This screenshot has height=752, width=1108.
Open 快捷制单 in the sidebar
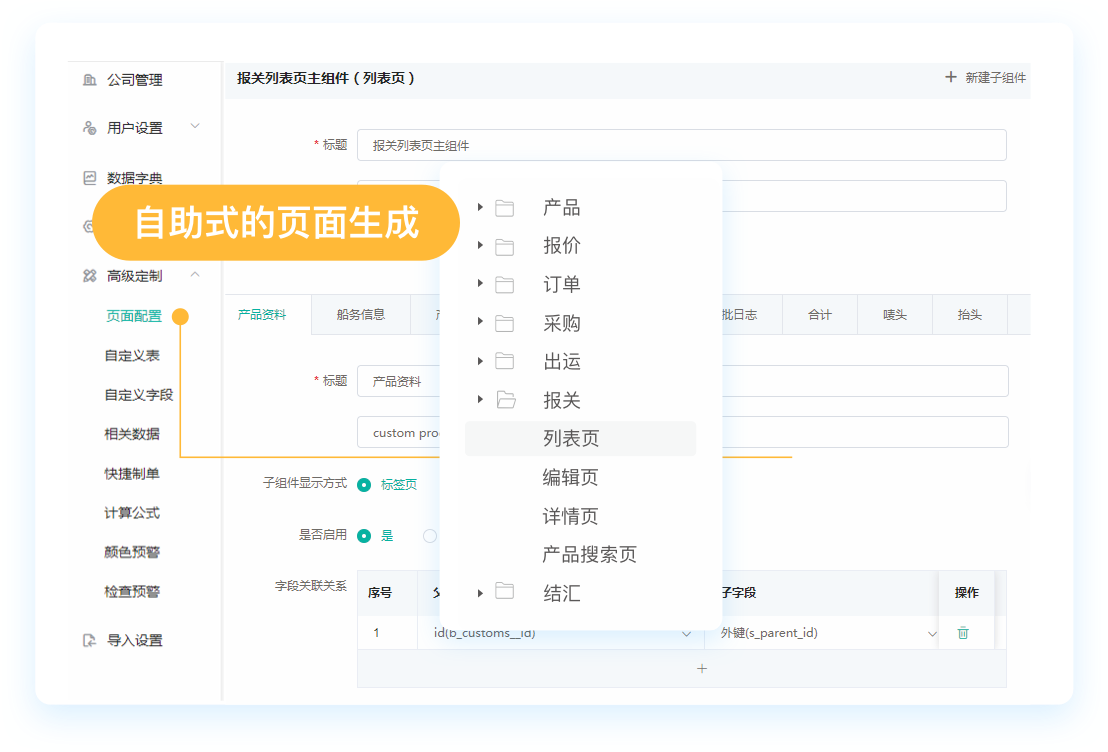click(132, 474)
